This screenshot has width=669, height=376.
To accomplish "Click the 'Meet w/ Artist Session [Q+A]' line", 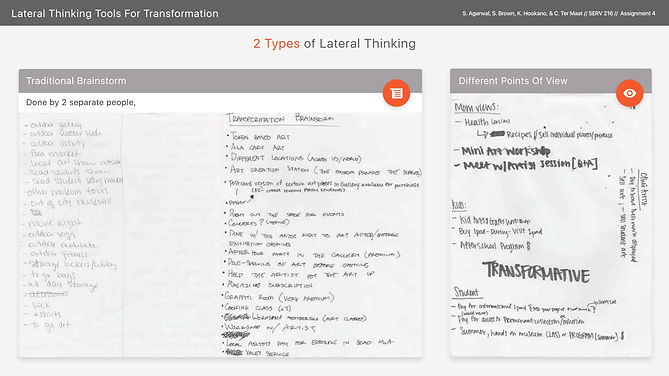I will [x=526, y=164].
